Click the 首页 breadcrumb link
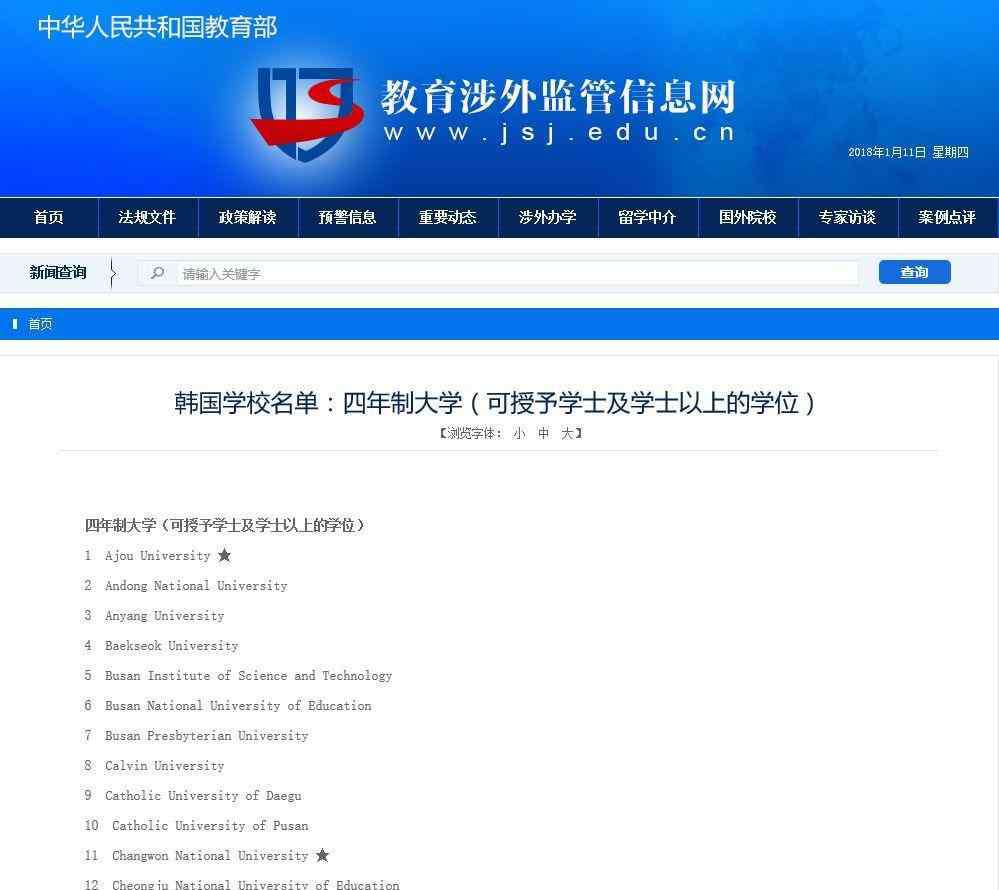 click(x=40, y=324)
